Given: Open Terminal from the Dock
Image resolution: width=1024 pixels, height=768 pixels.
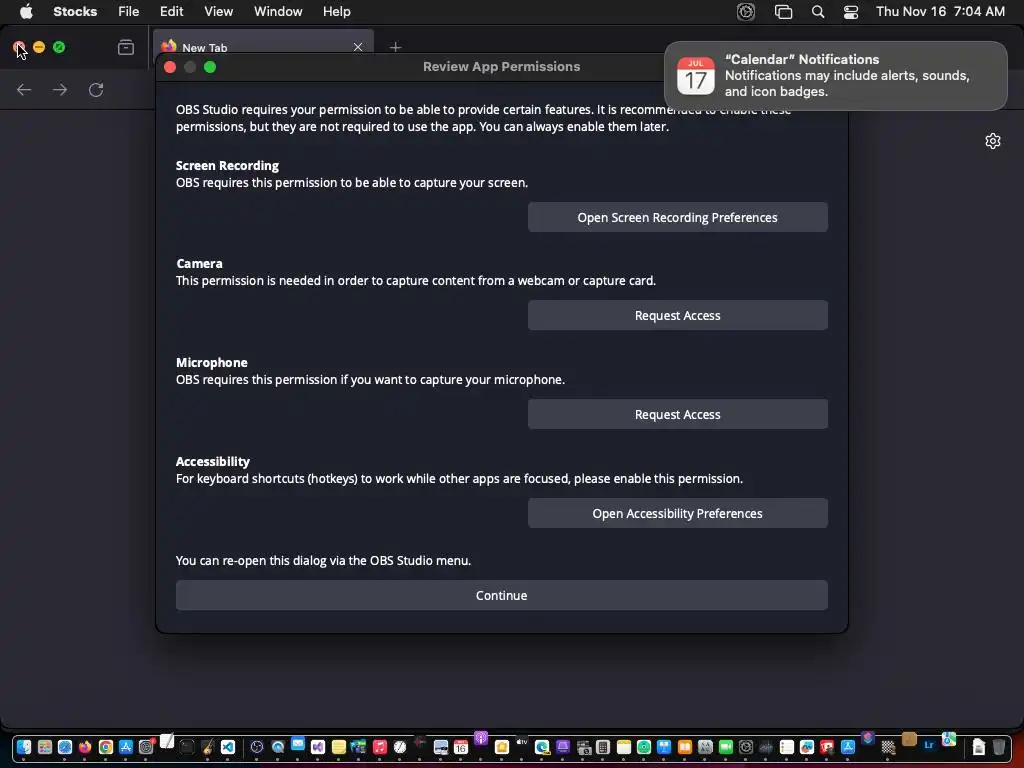Looking at the screenshot, I should 187,747.
